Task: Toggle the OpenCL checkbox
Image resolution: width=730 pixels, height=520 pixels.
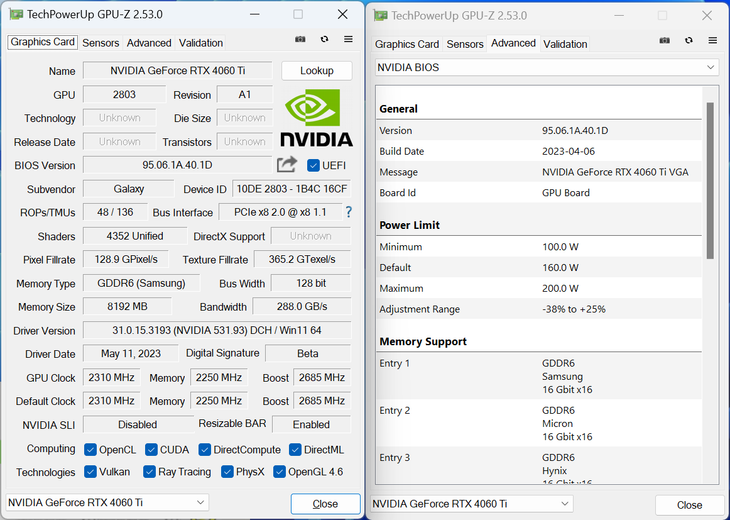Action: (90, 450)
